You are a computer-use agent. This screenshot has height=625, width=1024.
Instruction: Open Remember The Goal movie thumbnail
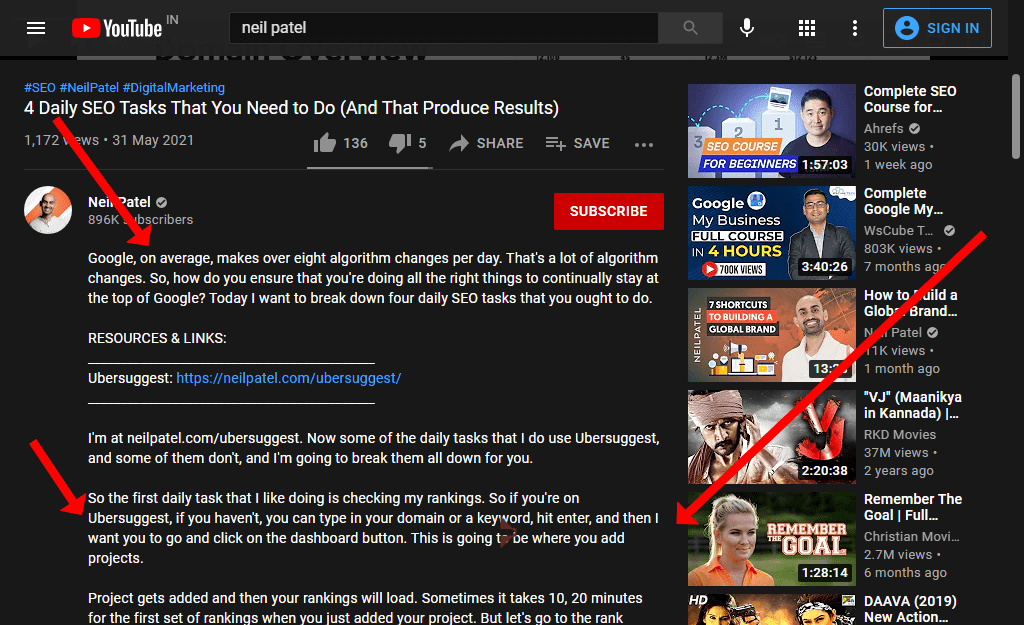(771, 538)
